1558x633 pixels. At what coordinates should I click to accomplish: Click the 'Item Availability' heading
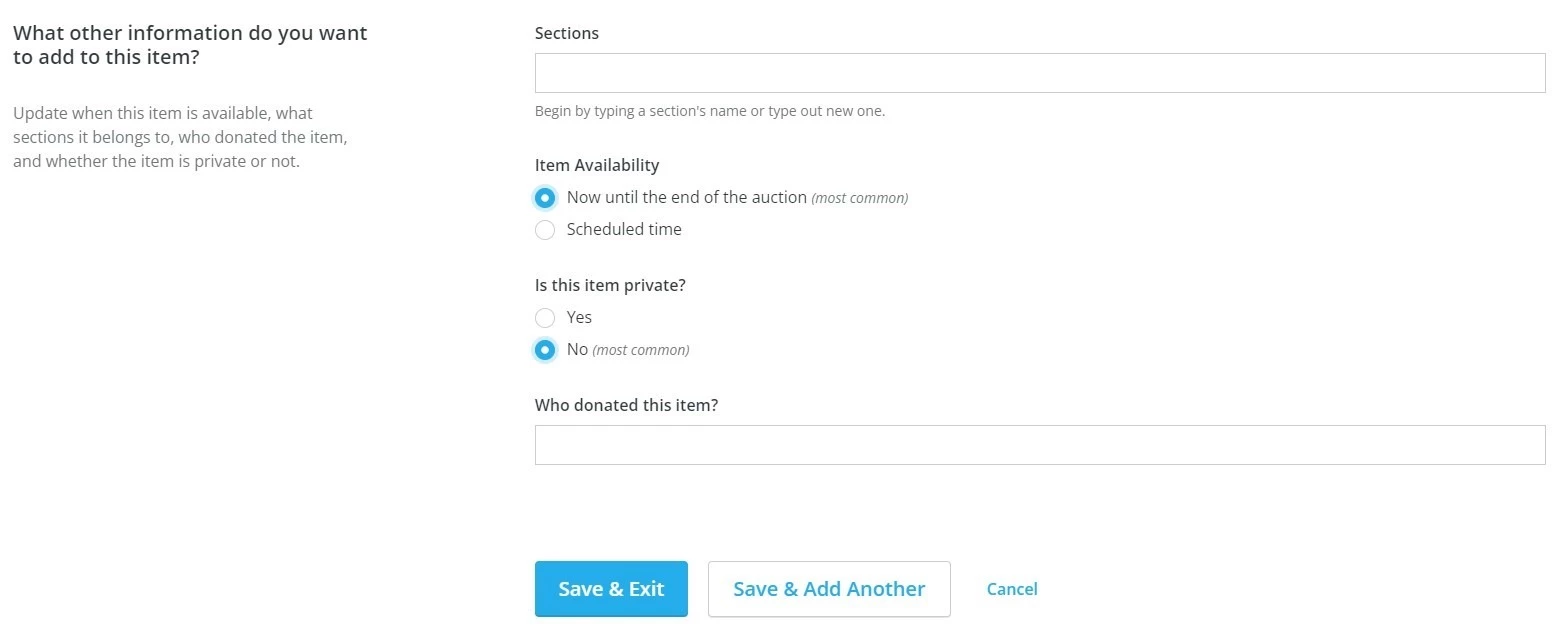coord(597,165)
